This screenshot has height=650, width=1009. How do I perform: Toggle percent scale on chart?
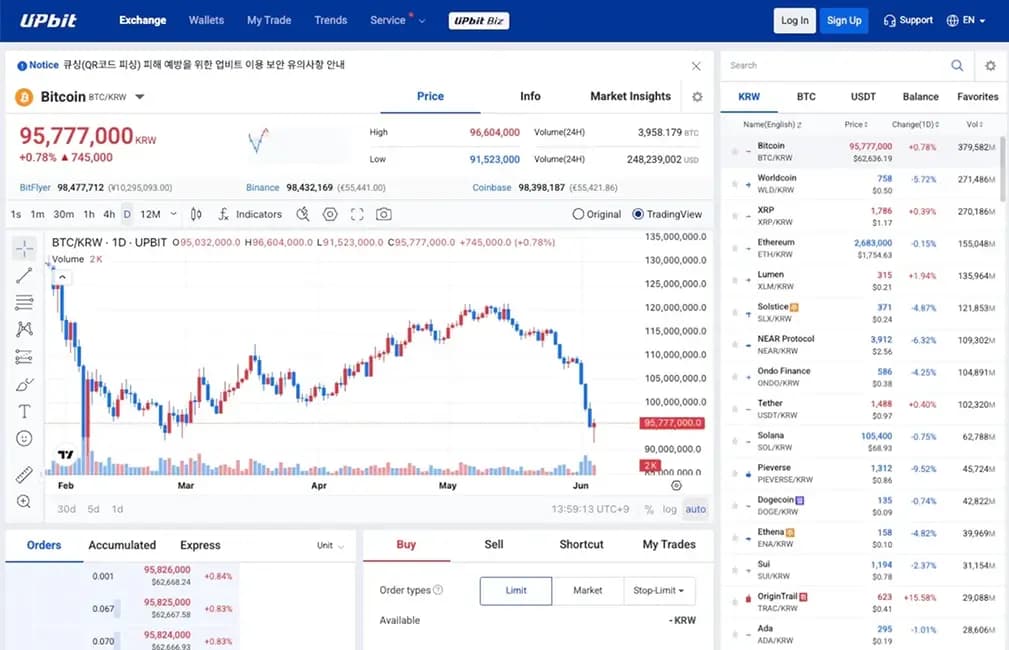tap(649, 509)
